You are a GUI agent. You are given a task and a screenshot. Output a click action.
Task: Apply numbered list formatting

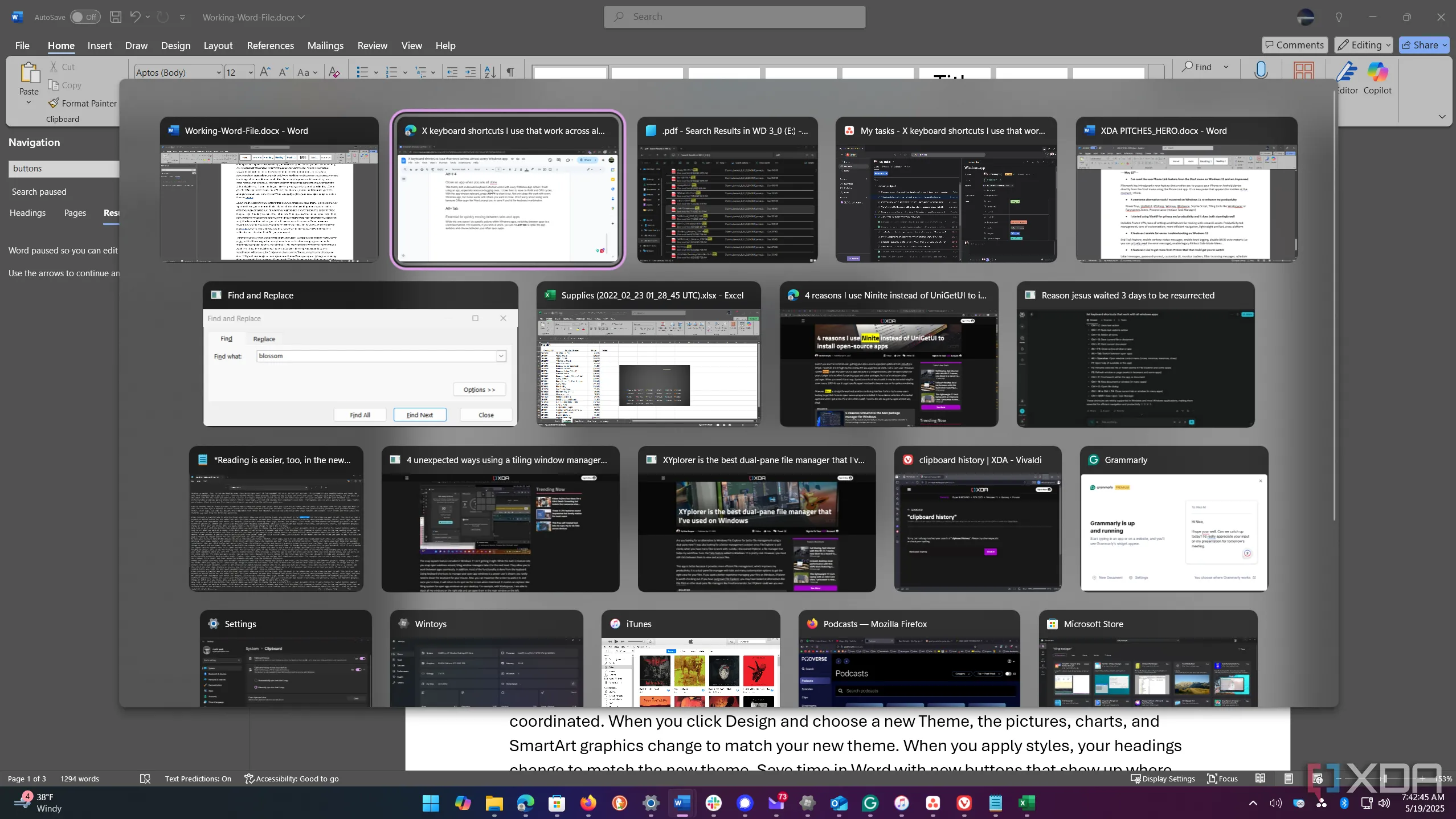[391, 72]
